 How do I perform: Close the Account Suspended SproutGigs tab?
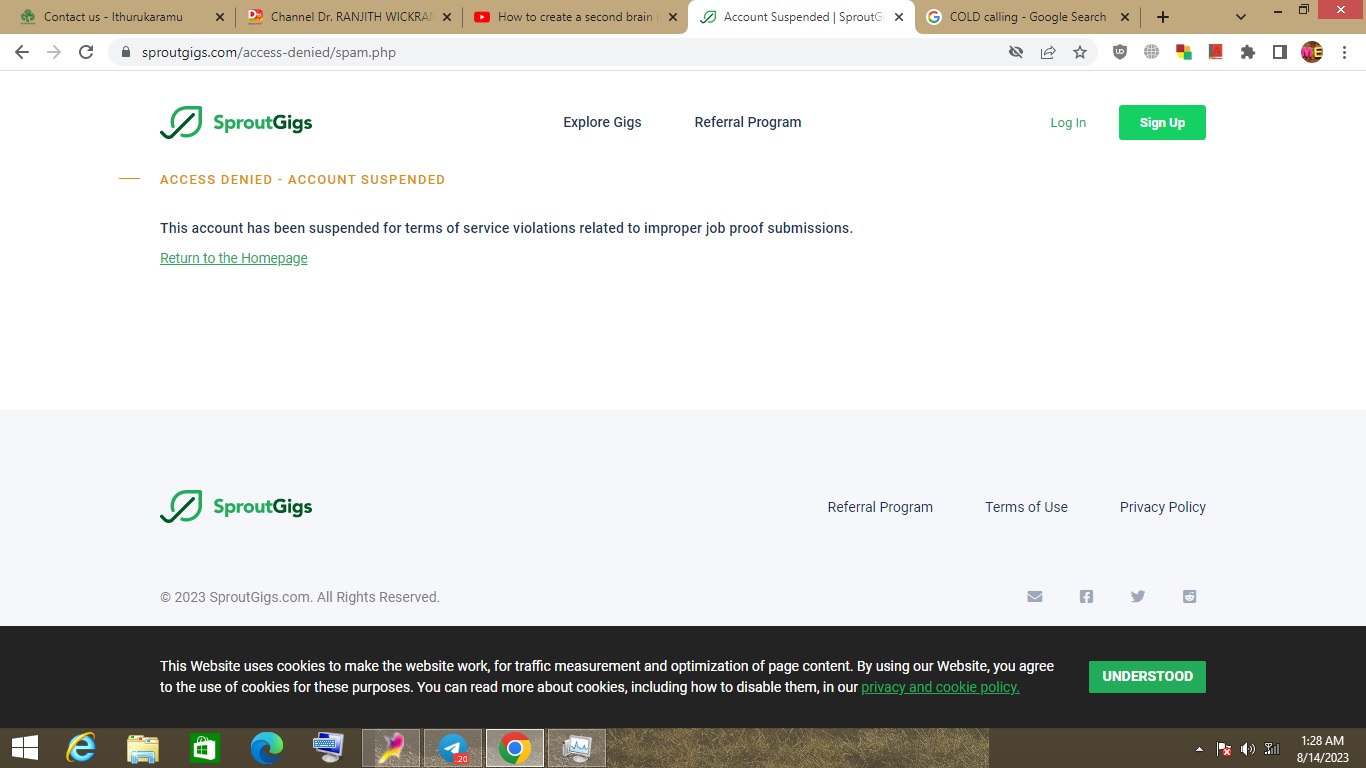point(898,17)
